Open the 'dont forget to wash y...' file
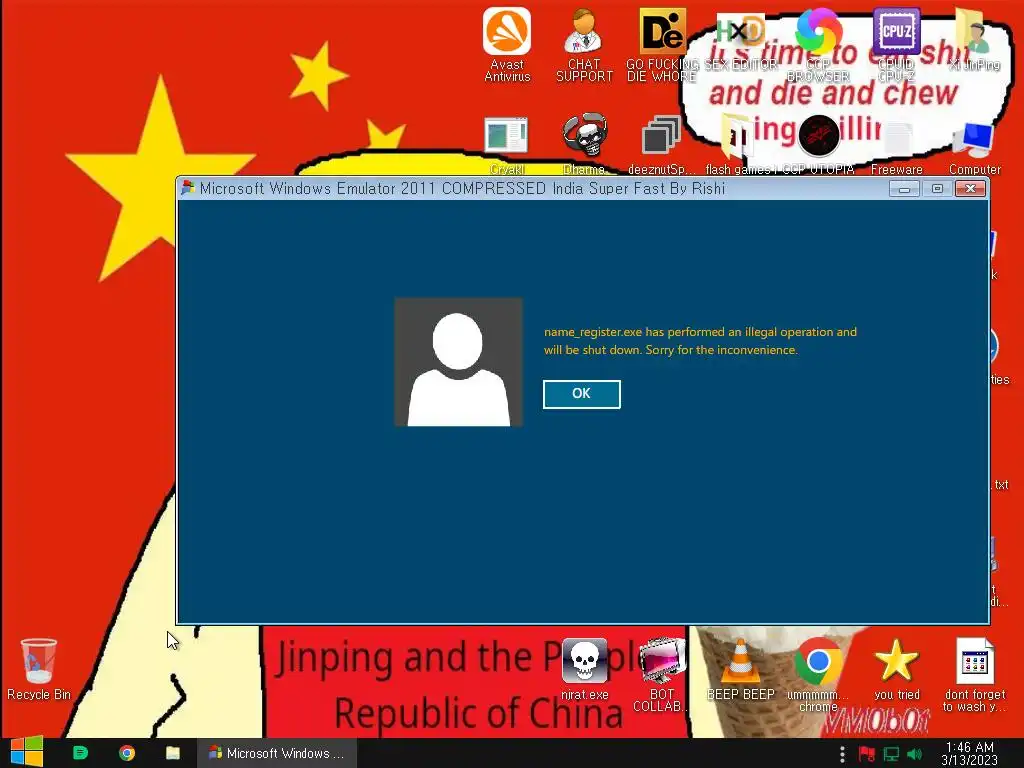This screenshot has height=768, width=1024. [974, 675]
